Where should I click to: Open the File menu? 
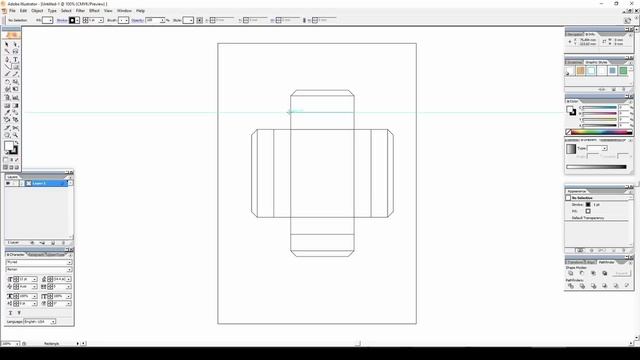click(x=12, y=11)
